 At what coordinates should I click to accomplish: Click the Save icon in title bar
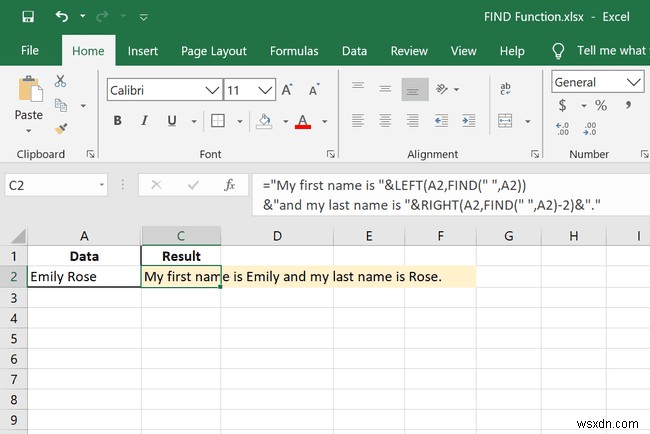[27, 17]
